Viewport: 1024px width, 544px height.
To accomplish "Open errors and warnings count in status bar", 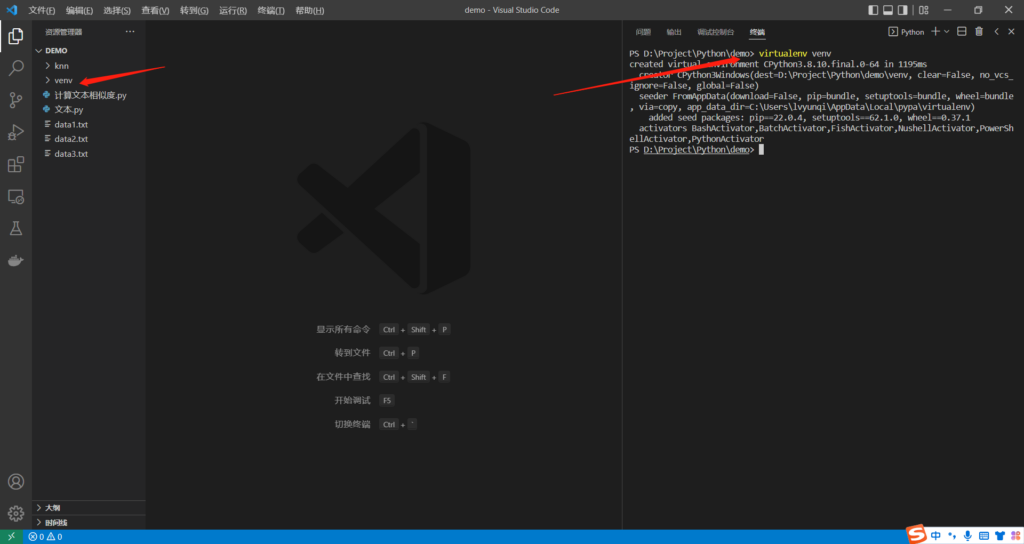I will point(45,537).
